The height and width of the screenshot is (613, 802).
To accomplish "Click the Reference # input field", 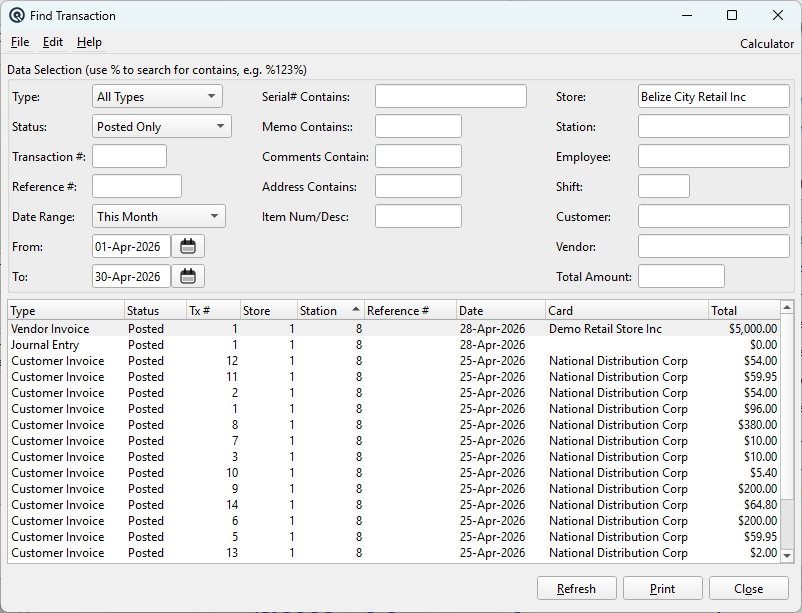I will point(137,187).
